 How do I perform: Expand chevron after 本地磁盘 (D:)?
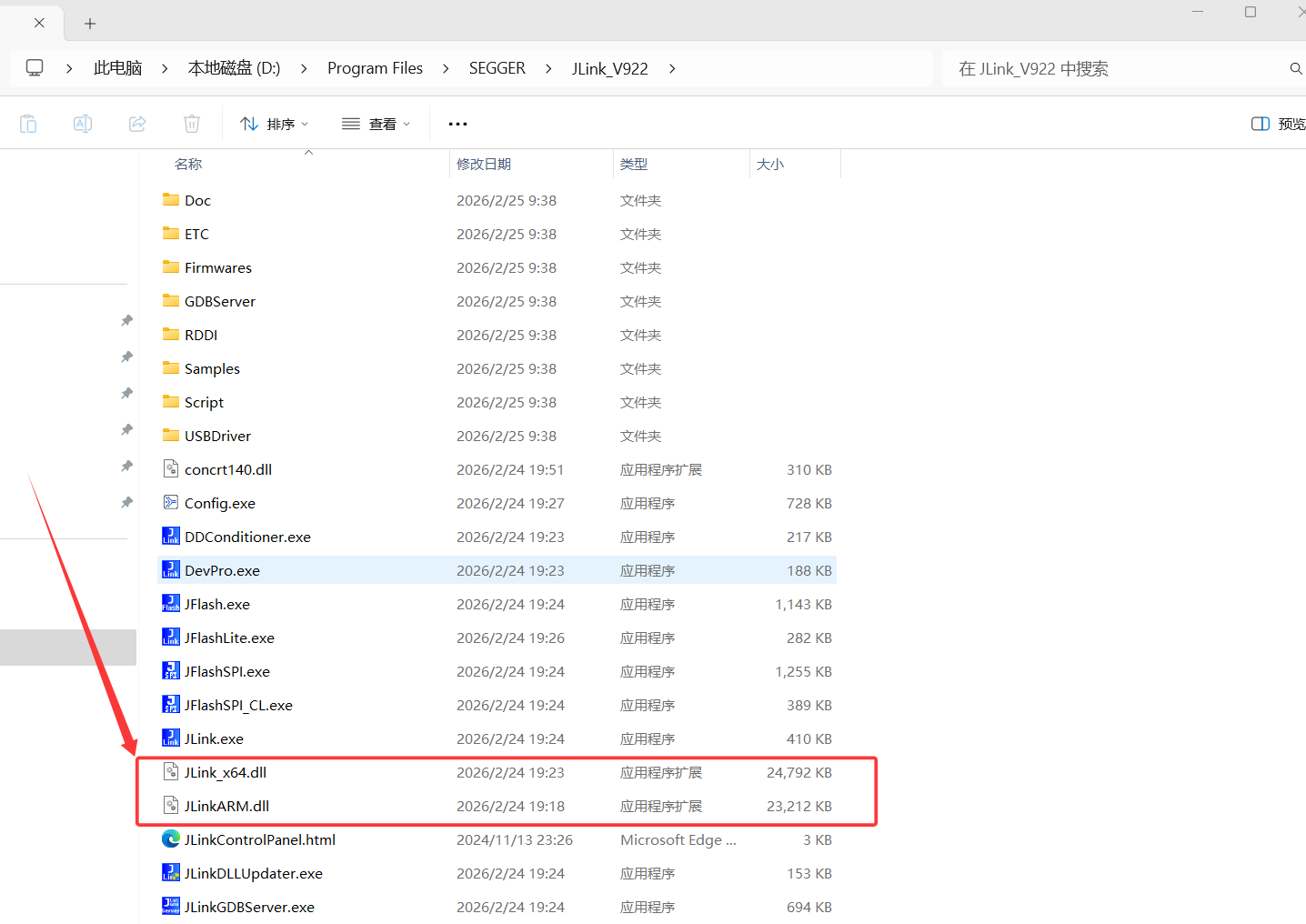304,68
